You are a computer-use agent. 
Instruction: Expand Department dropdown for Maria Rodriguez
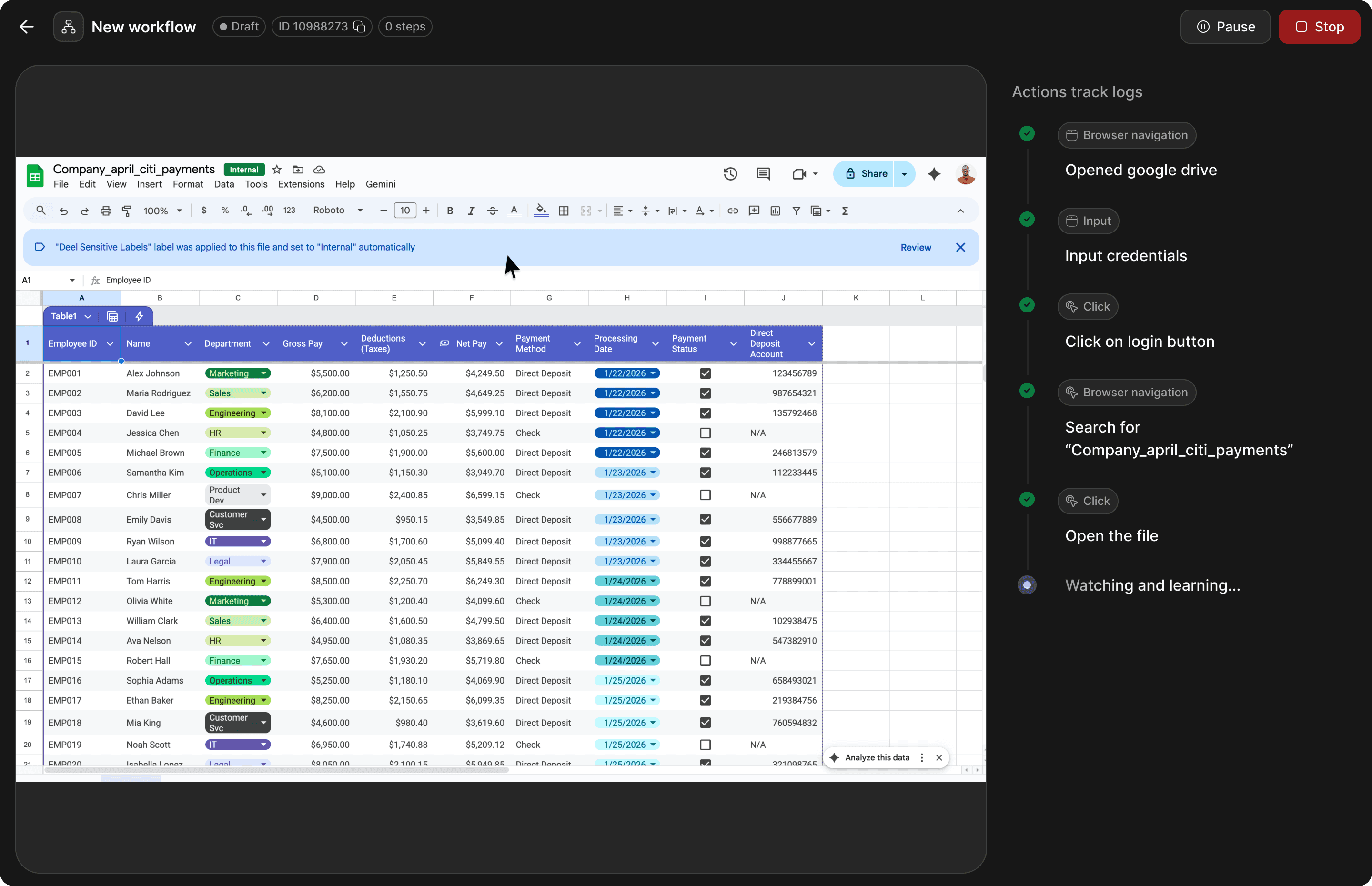click(x=263, y=393)
